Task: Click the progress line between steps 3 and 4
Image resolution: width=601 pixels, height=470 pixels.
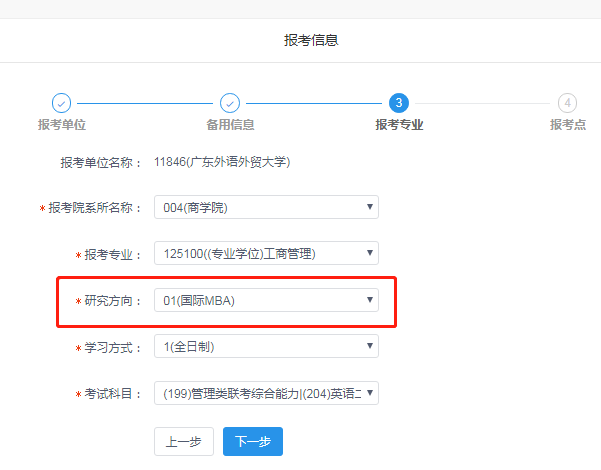Action: point(483,103)
